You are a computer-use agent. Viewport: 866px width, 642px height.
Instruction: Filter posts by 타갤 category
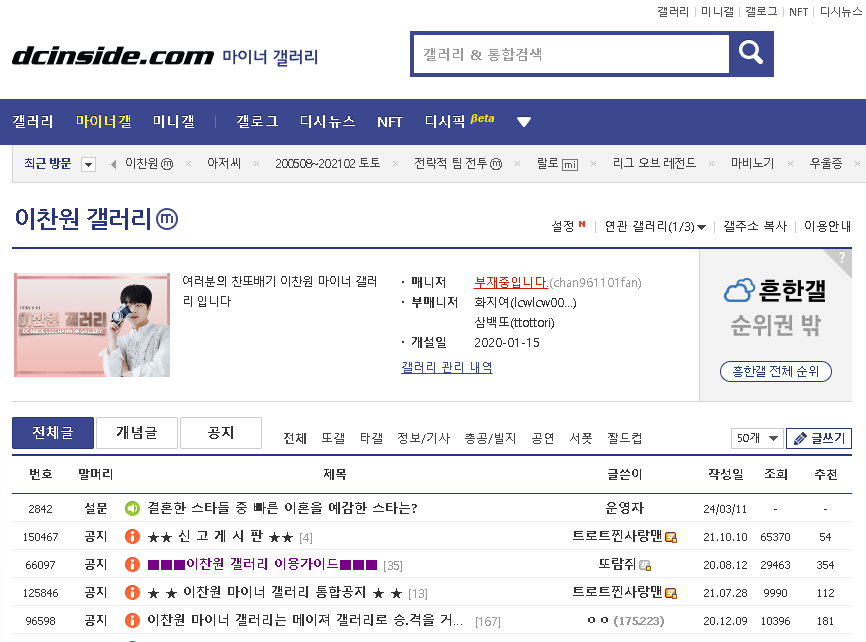tap(371, 439)
